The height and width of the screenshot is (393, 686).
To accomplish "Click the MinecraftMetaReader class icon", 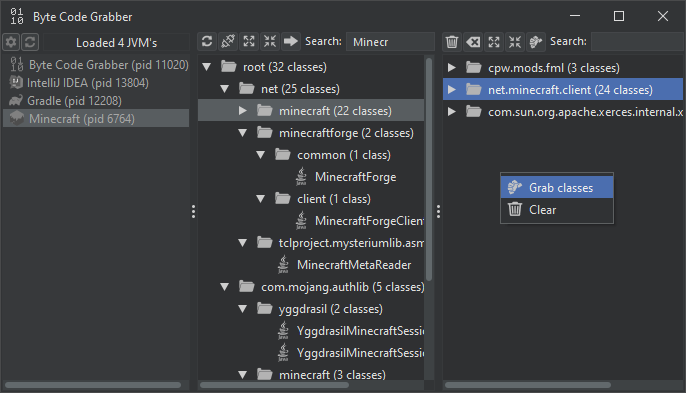I will (283, 265).
